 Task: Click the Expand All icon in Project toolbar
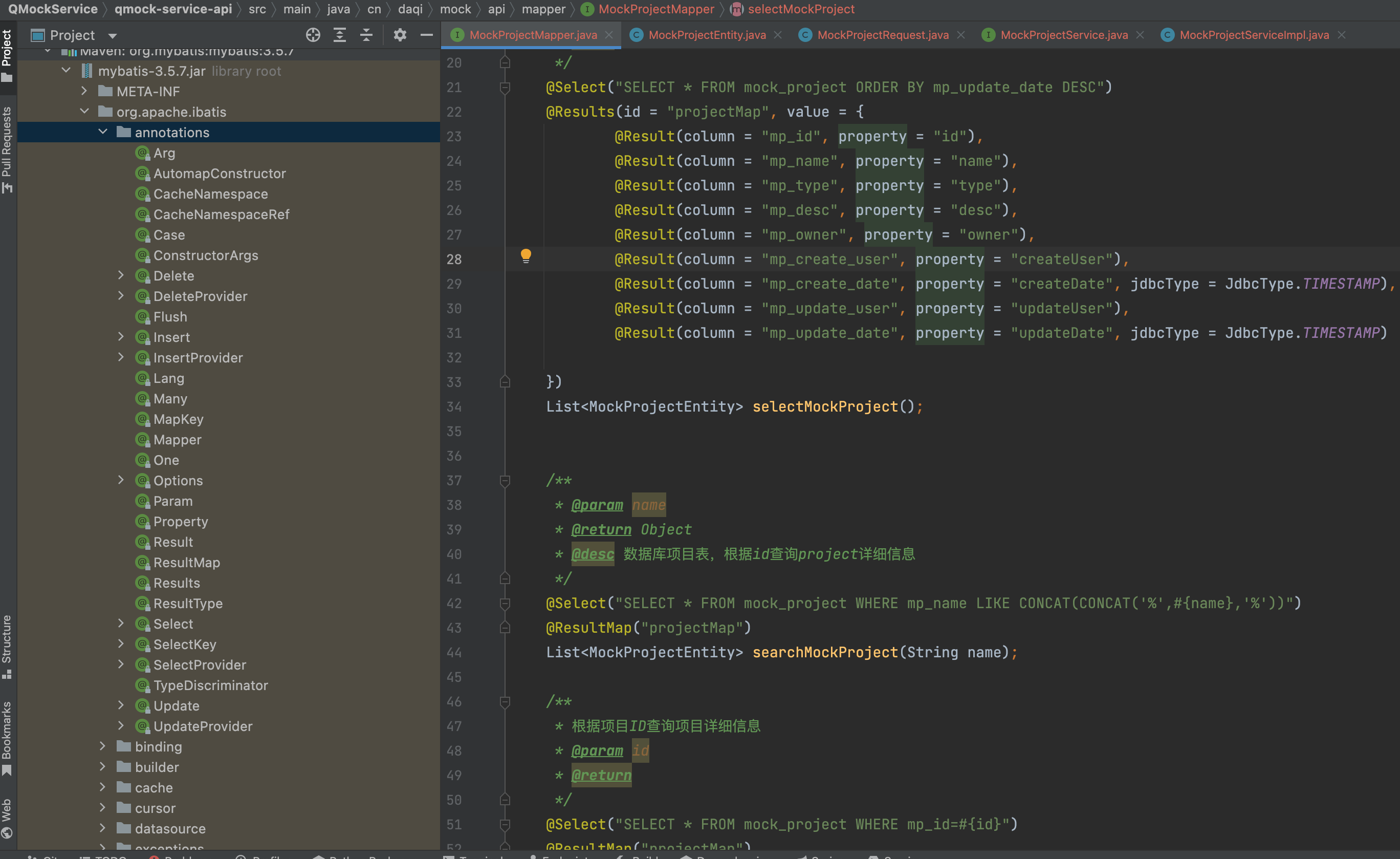(340, 35)
